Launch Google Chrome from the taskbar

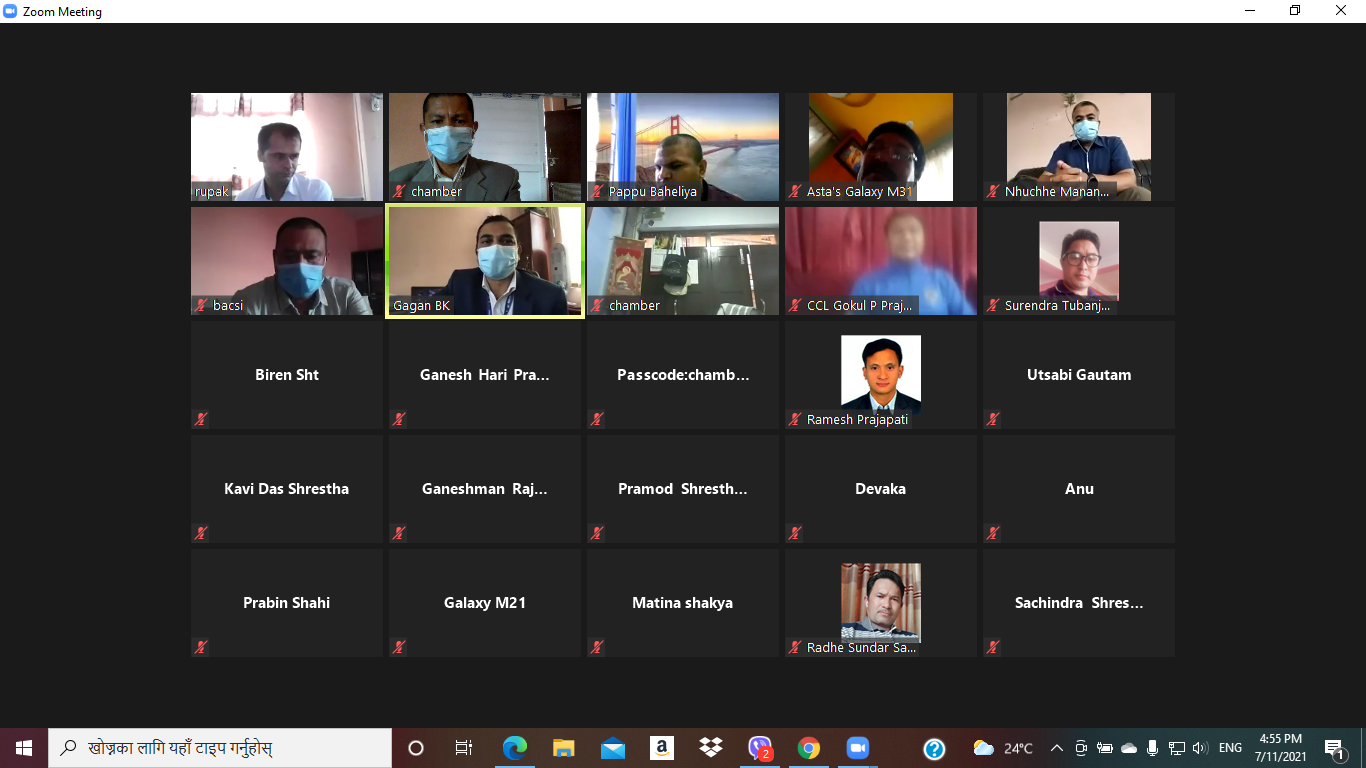tap(809, 748)
